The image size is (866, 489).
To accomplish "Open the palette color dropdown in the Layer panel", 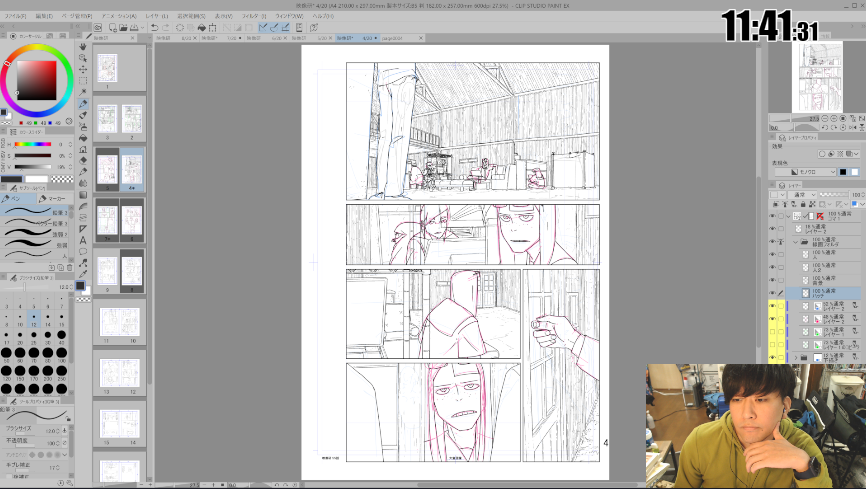I will click(777, 194).
